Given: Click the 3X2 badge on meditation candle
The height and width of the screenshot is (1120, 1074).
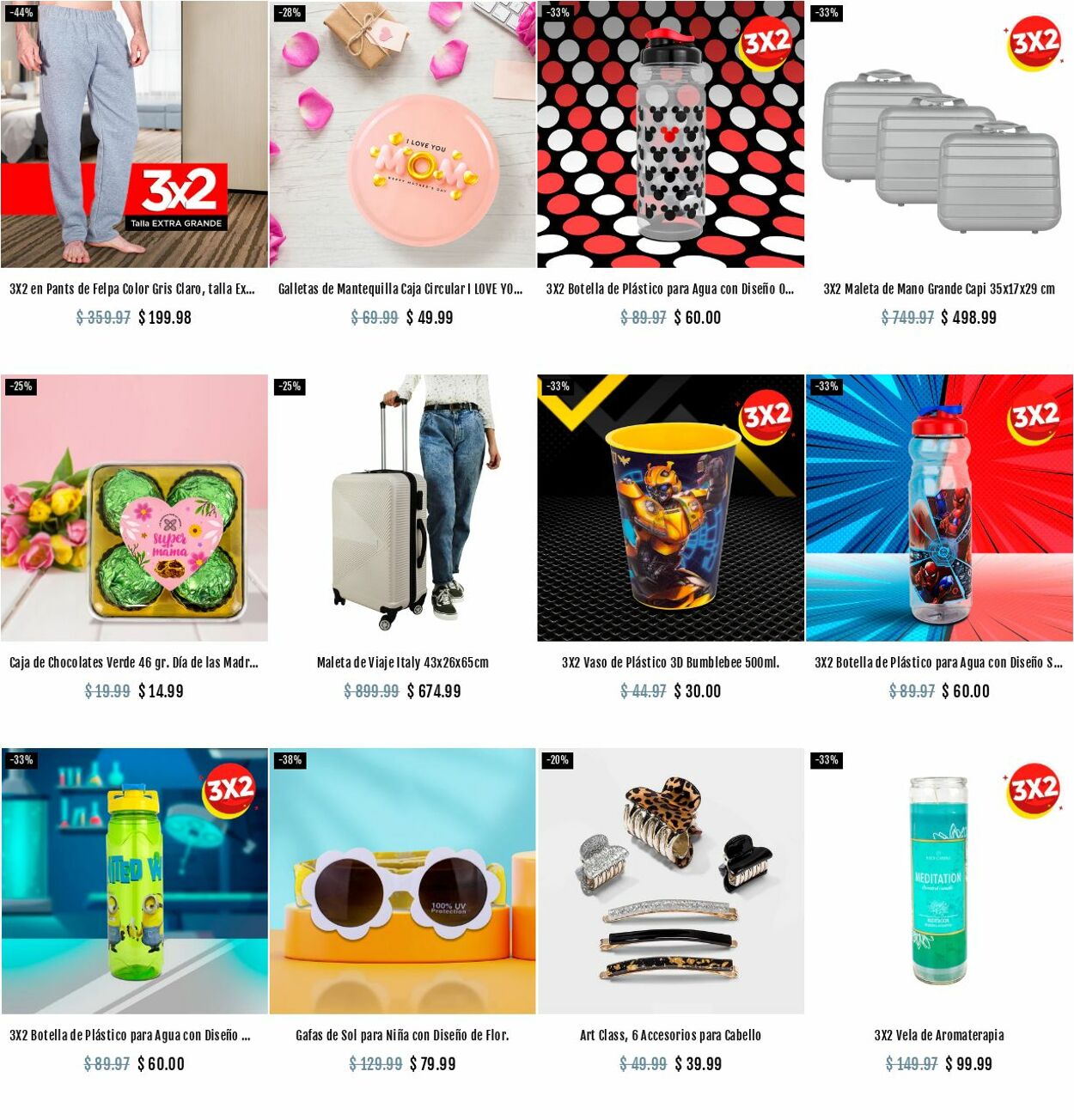Looking at the screenshot, I should [1034, 789].
